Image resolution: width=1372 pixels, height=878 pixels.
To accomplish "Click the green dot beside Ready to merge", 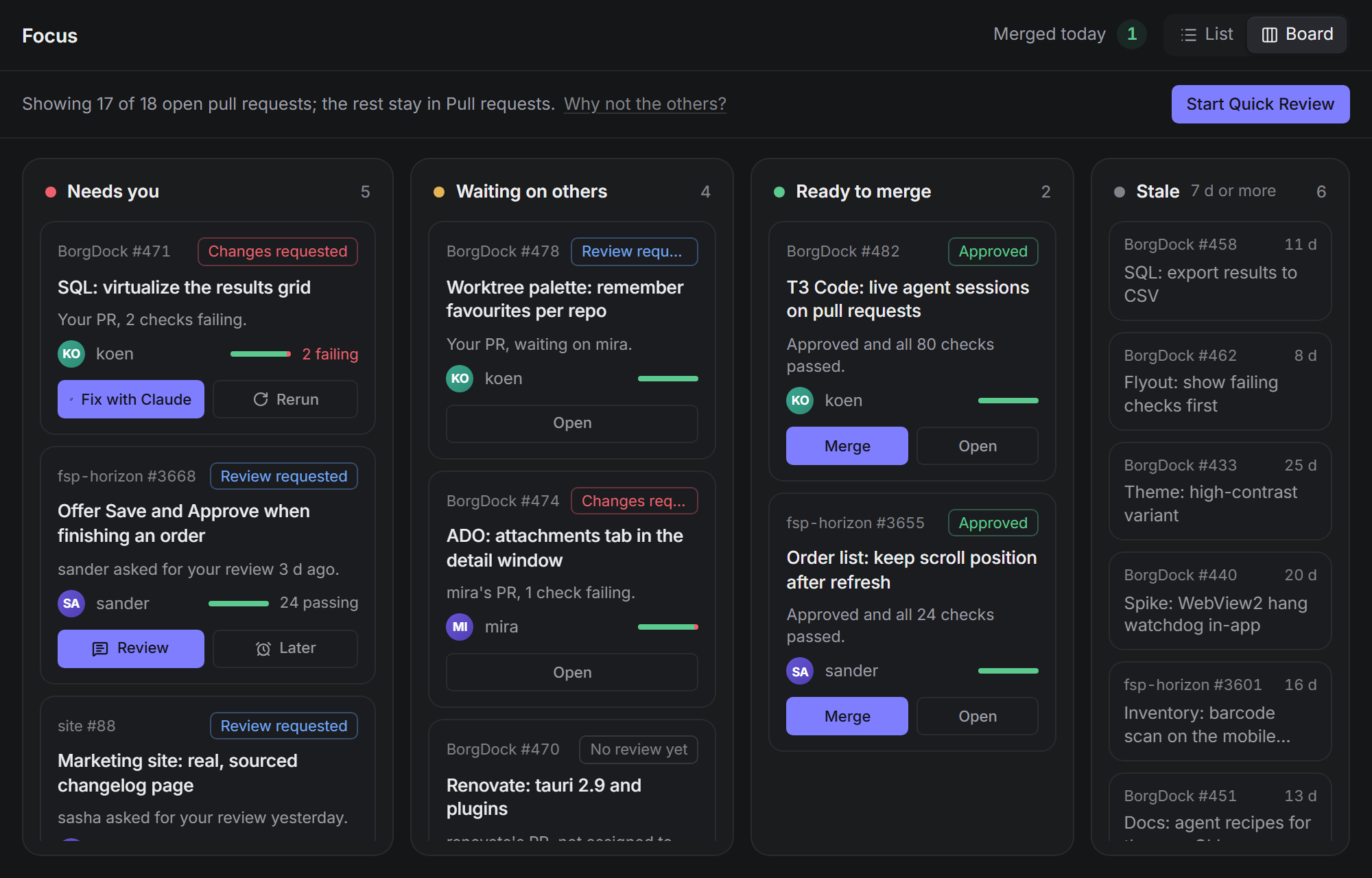I will (x=779, y=192).
